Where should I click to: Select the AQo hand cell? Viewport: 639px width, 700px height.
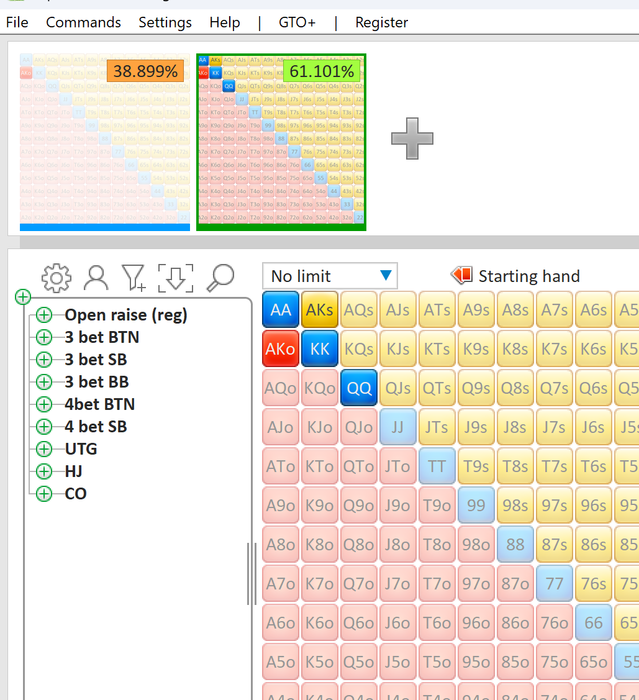pyautogui.click(x=280, y=388)
